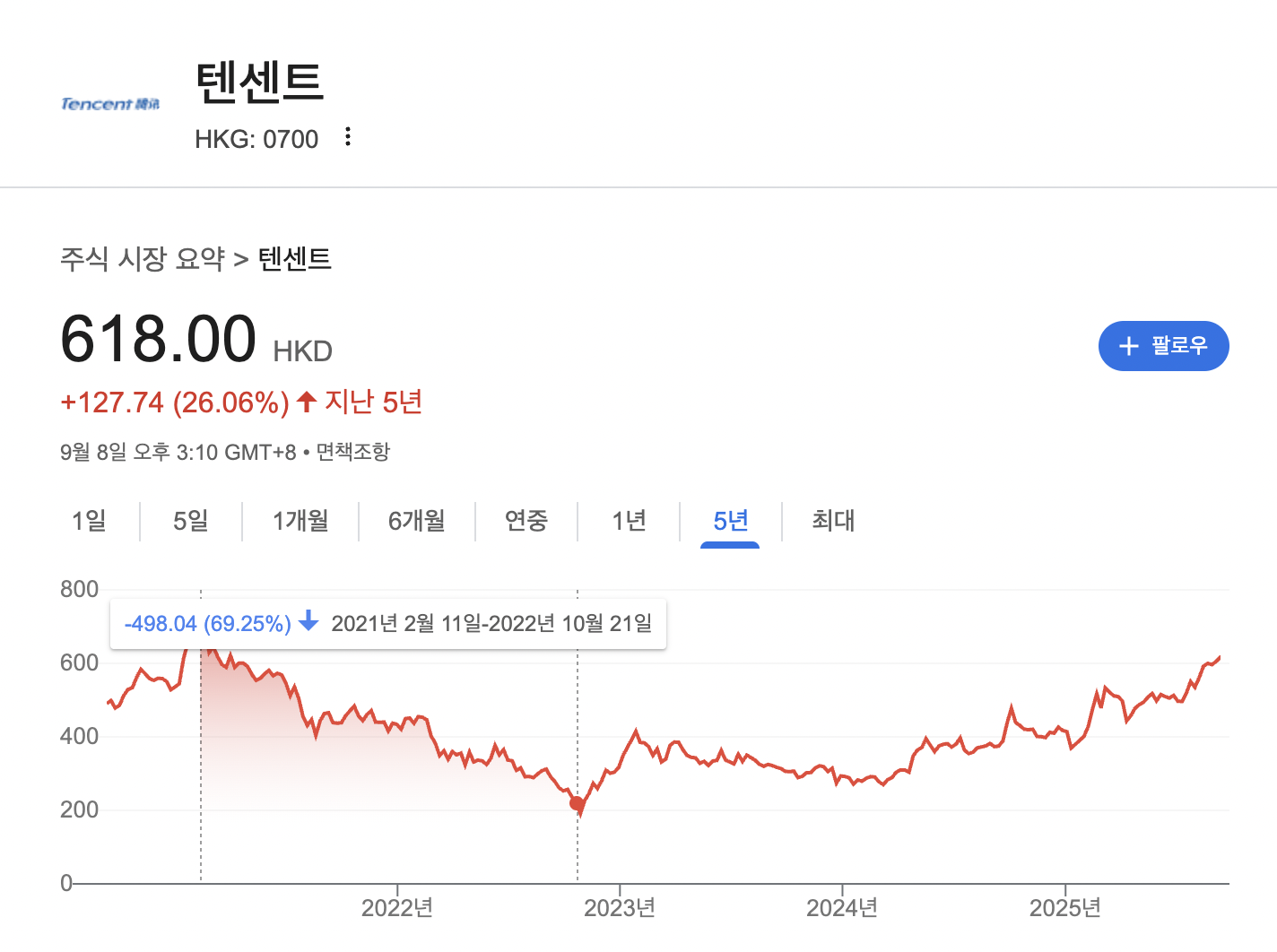The image size is (1277, 952).
Task: Switch to the 1개월 range tab
Action: pos(300,521)
